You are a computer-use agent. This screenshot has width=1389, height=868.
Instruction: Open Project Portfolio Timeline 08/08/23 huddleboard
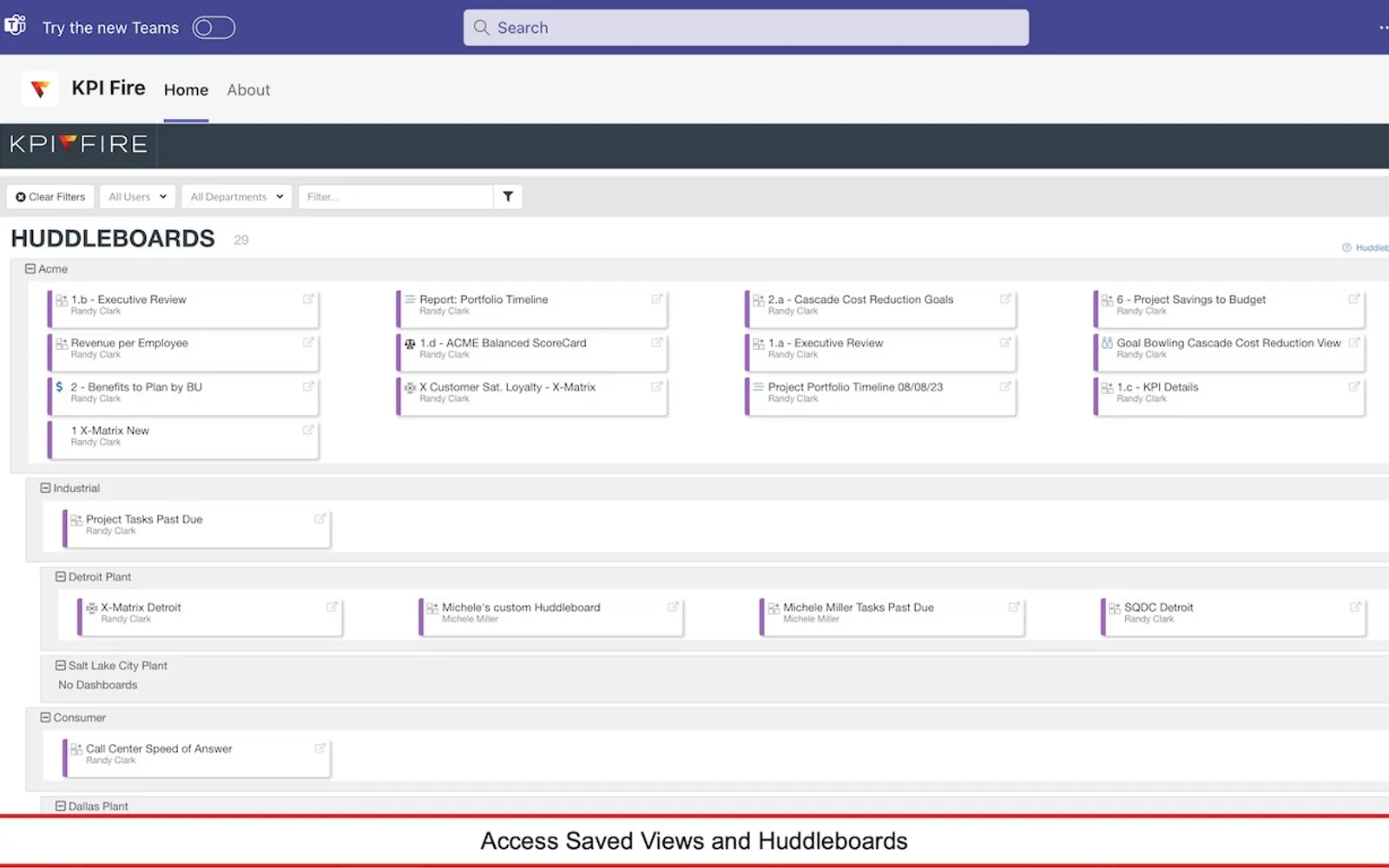[880, 396]
